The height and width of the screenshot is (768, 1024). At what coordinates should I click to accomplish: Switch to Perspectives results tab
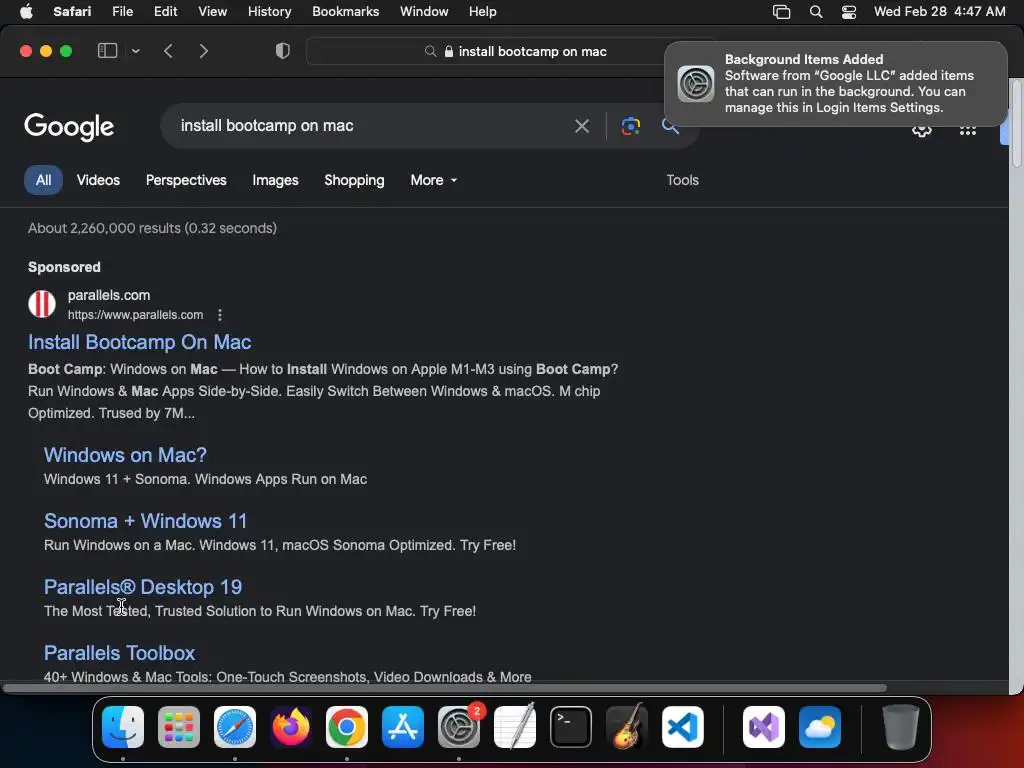click(x=186, y=180)
